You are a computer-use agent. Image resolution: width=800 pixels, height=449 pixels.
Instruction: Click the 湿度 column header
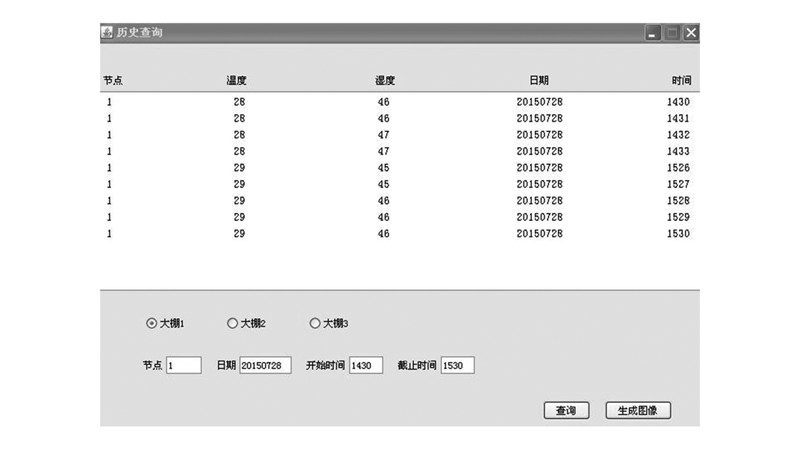point(385,80)
